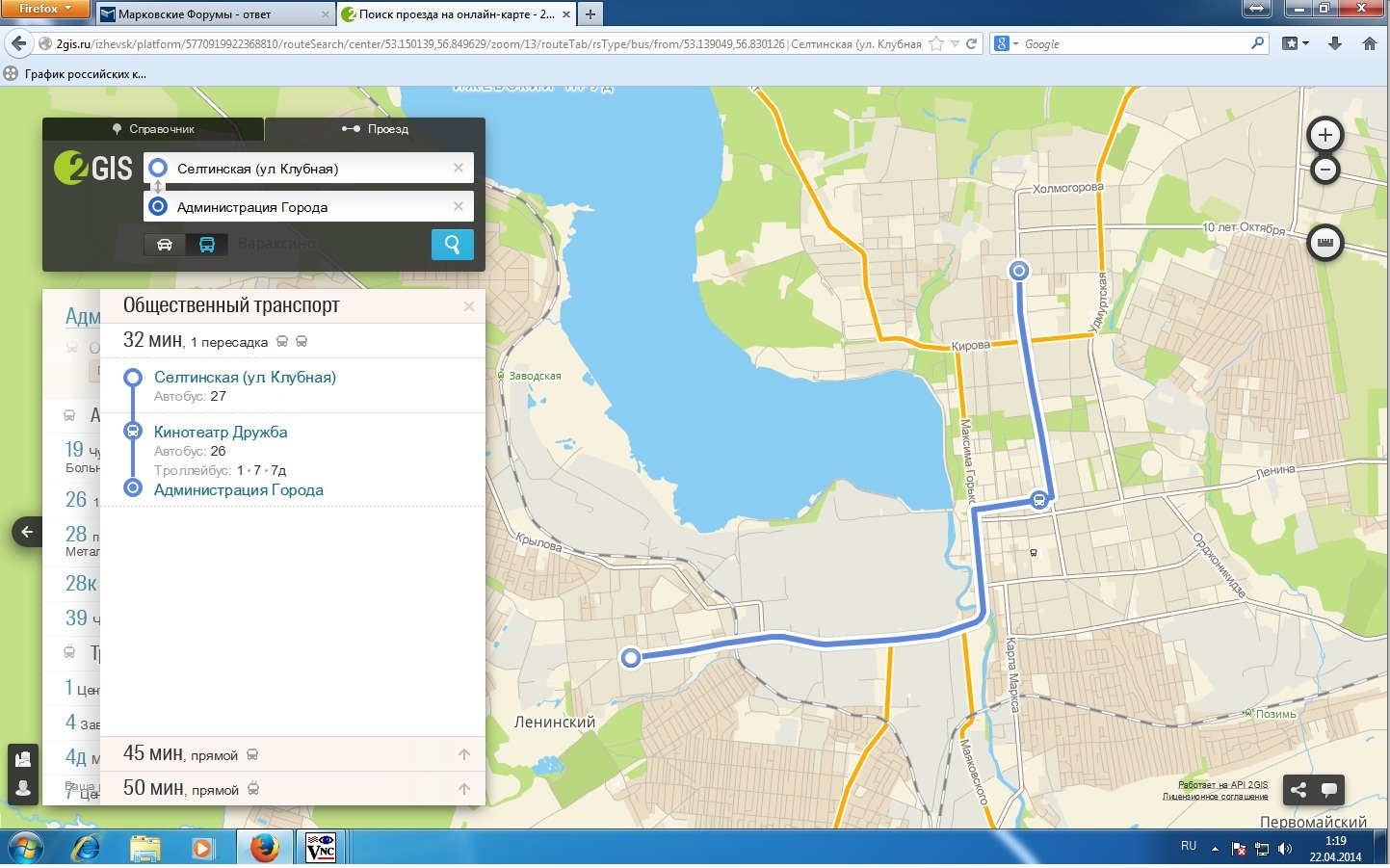Open the 1:19 taskbar clock
Image resolution: width=1390 pixels, height=868 pixels.
pos(1335,848)
